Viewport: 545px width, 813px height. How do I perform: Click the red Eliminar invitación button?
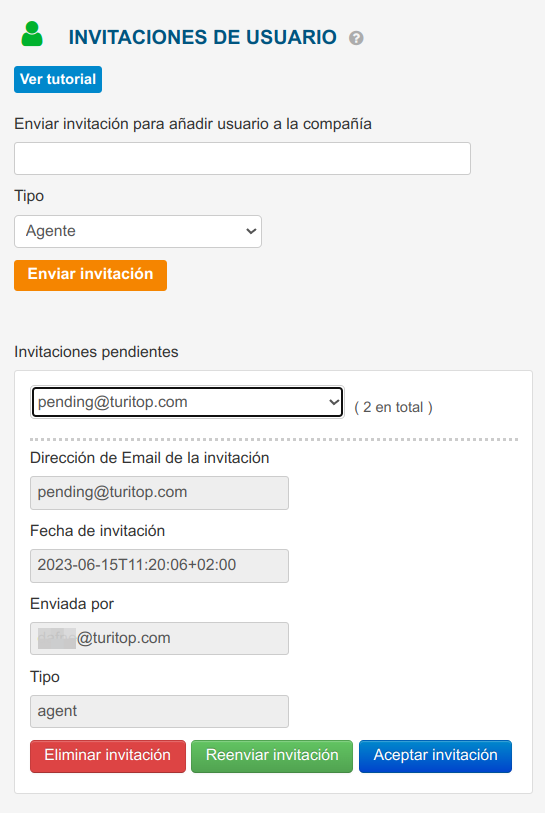(x=108, y=756)
